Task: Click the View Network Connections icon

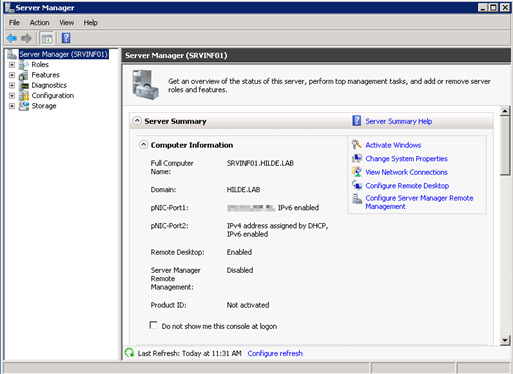Action: pyautogui.click(x=357, y=172)
